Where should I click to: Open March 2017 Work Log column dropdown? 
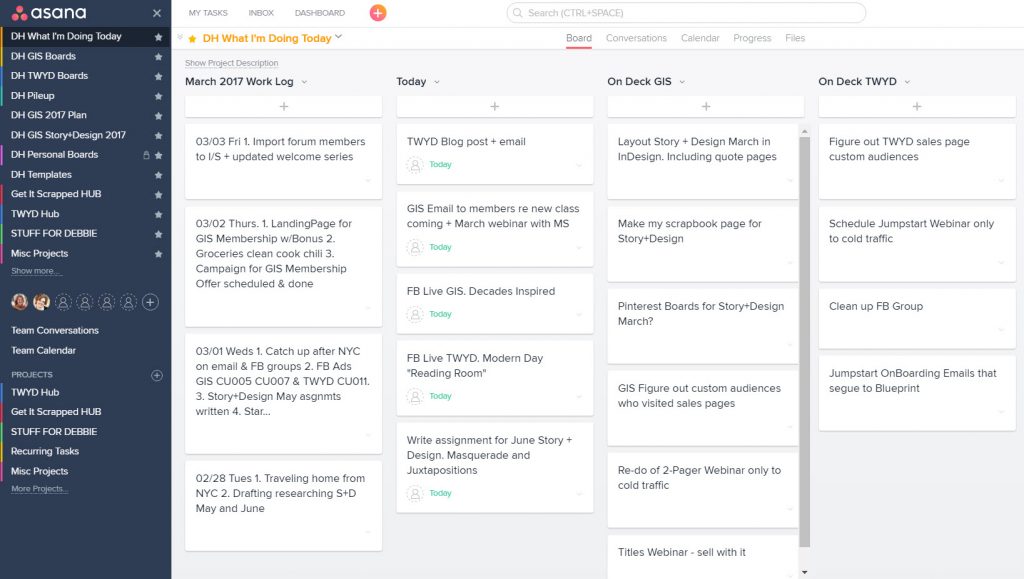point(304,82)
